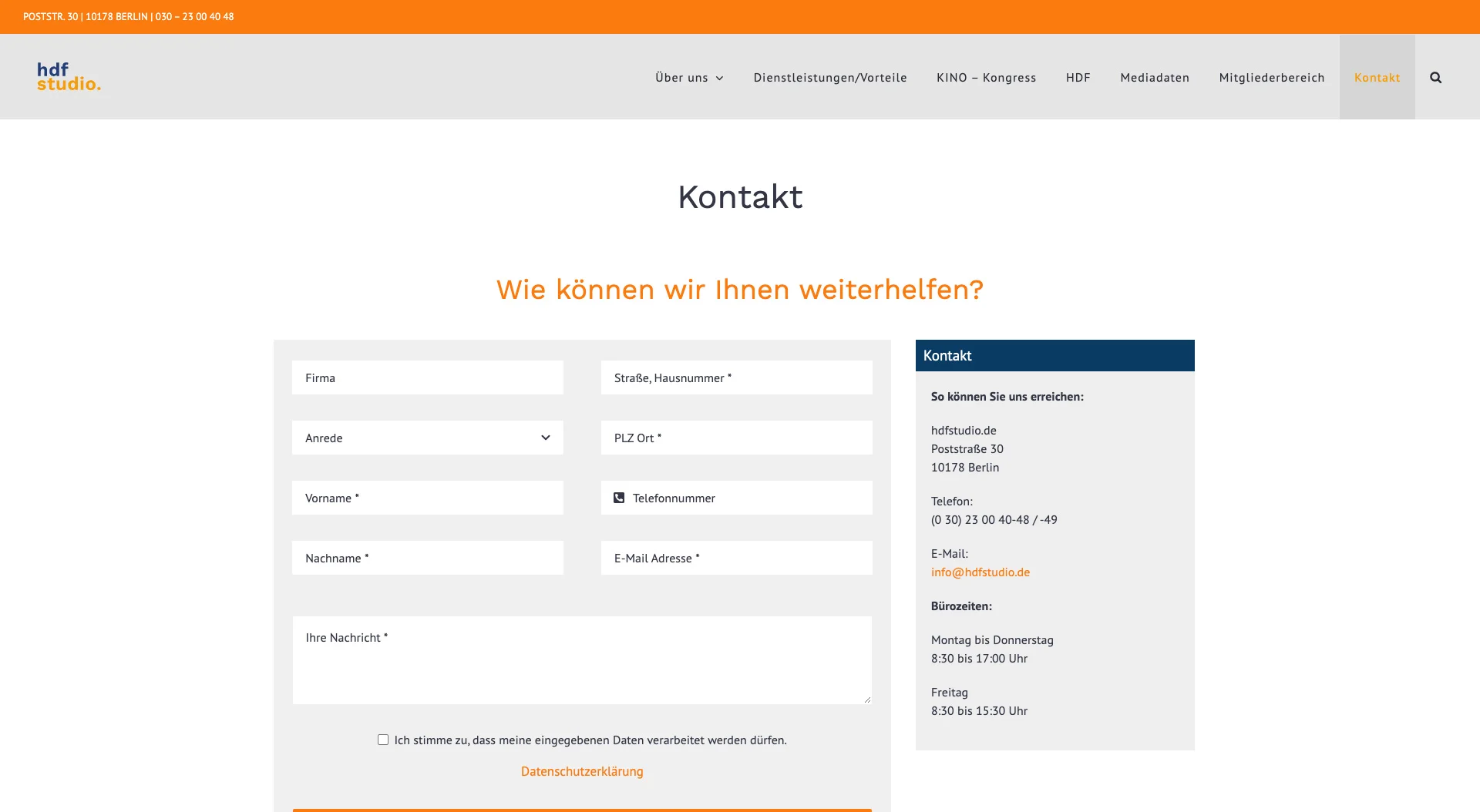Click the search magnifier icon
This screenshot has width=1480, height=812.
pyautogui.click(x=1435, y=77)
